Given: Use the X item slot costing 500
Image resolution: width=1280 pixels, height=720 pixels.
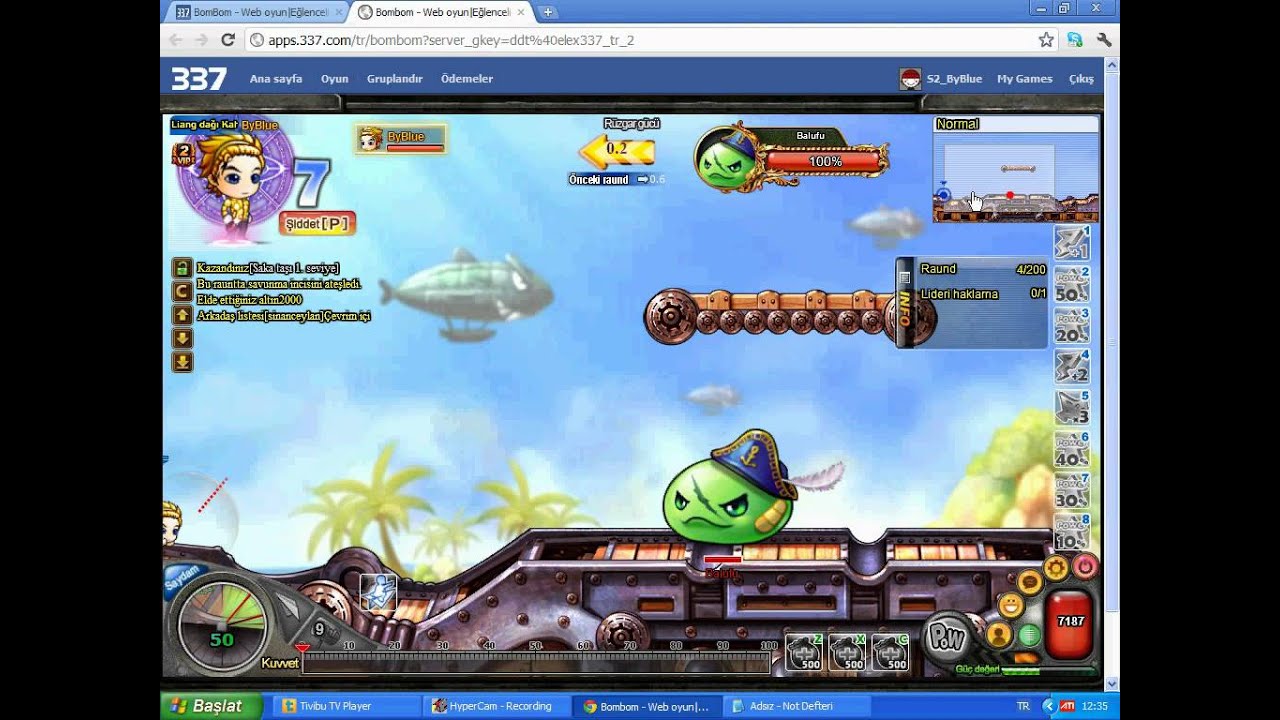Looking at the screenshot, I should (x=847, y=652).
